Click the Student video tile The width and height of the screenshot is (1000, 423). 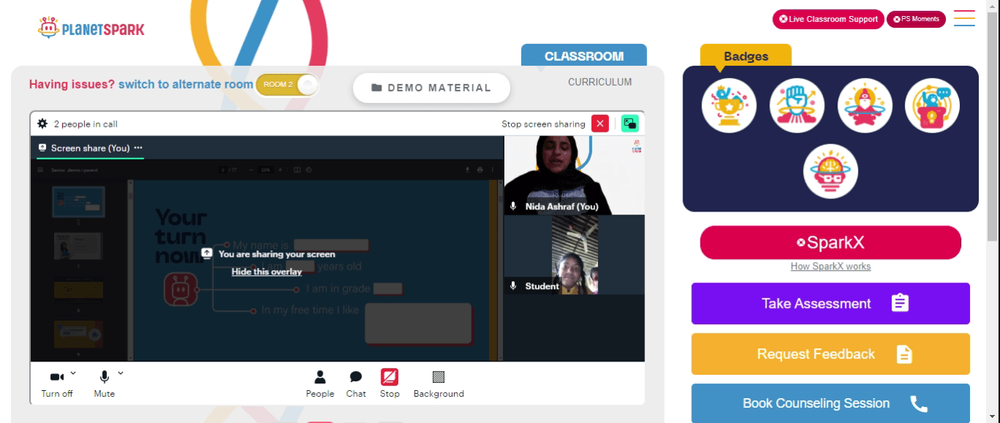pyautogui.click(x=575, y=255)
